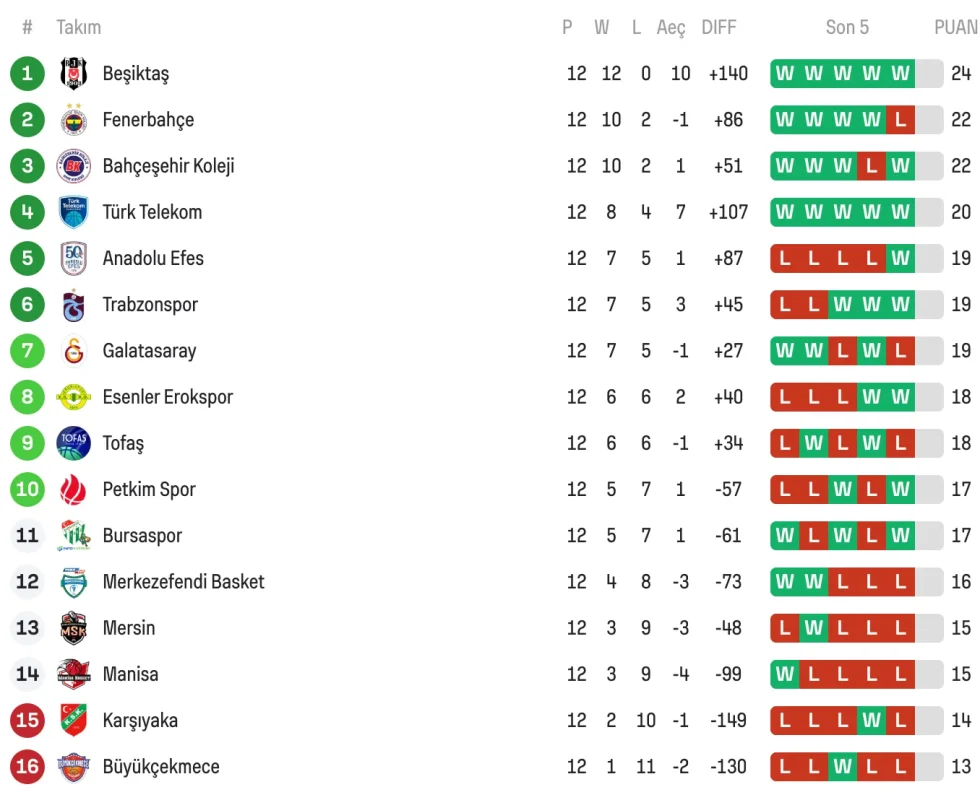Click the Beşiktaş club logo
980x800 pixels.
pyautogui.click(x=74, y=74)
